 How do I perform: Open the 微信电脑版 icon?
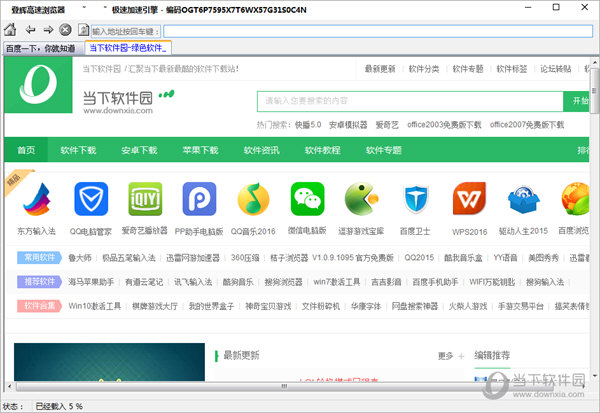coord(307,199)
